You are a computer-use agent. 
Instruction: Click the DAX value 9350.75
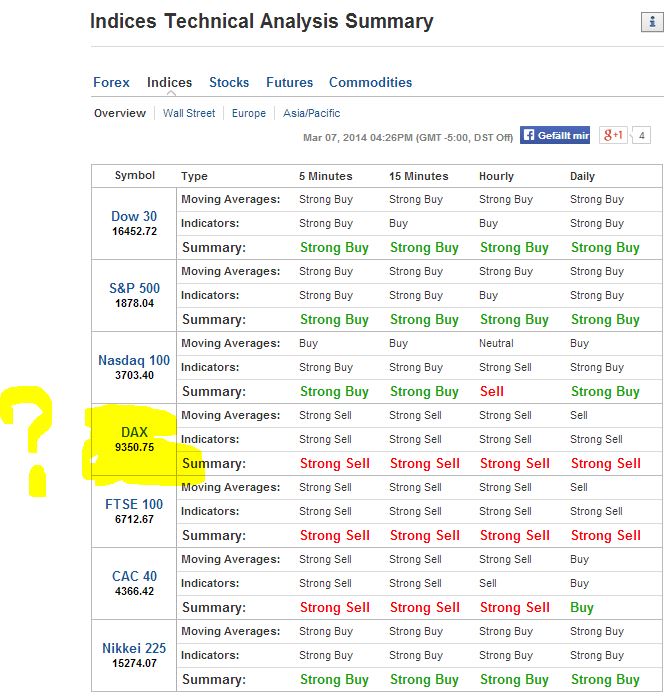134,447
